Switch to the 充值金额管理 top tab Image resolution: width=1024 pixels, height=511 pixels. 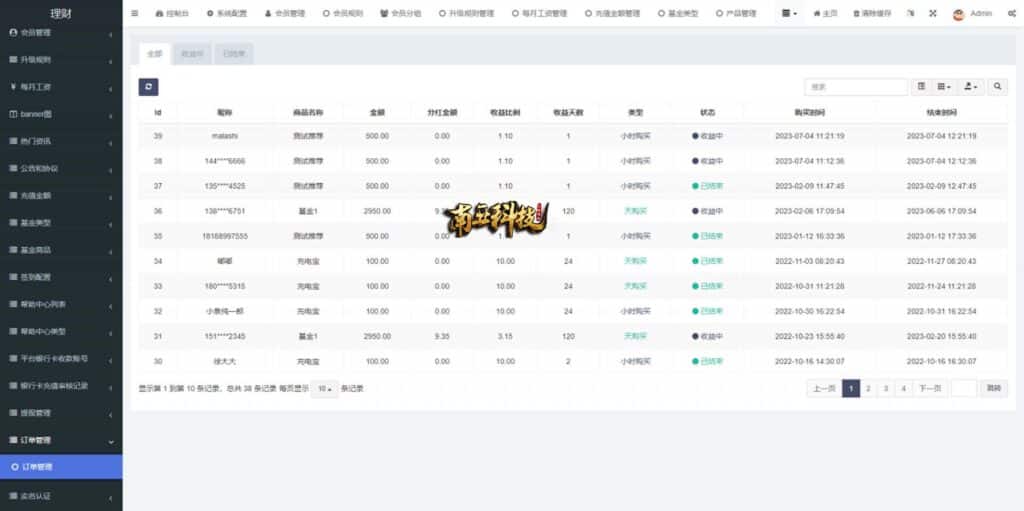coord(613,13)
